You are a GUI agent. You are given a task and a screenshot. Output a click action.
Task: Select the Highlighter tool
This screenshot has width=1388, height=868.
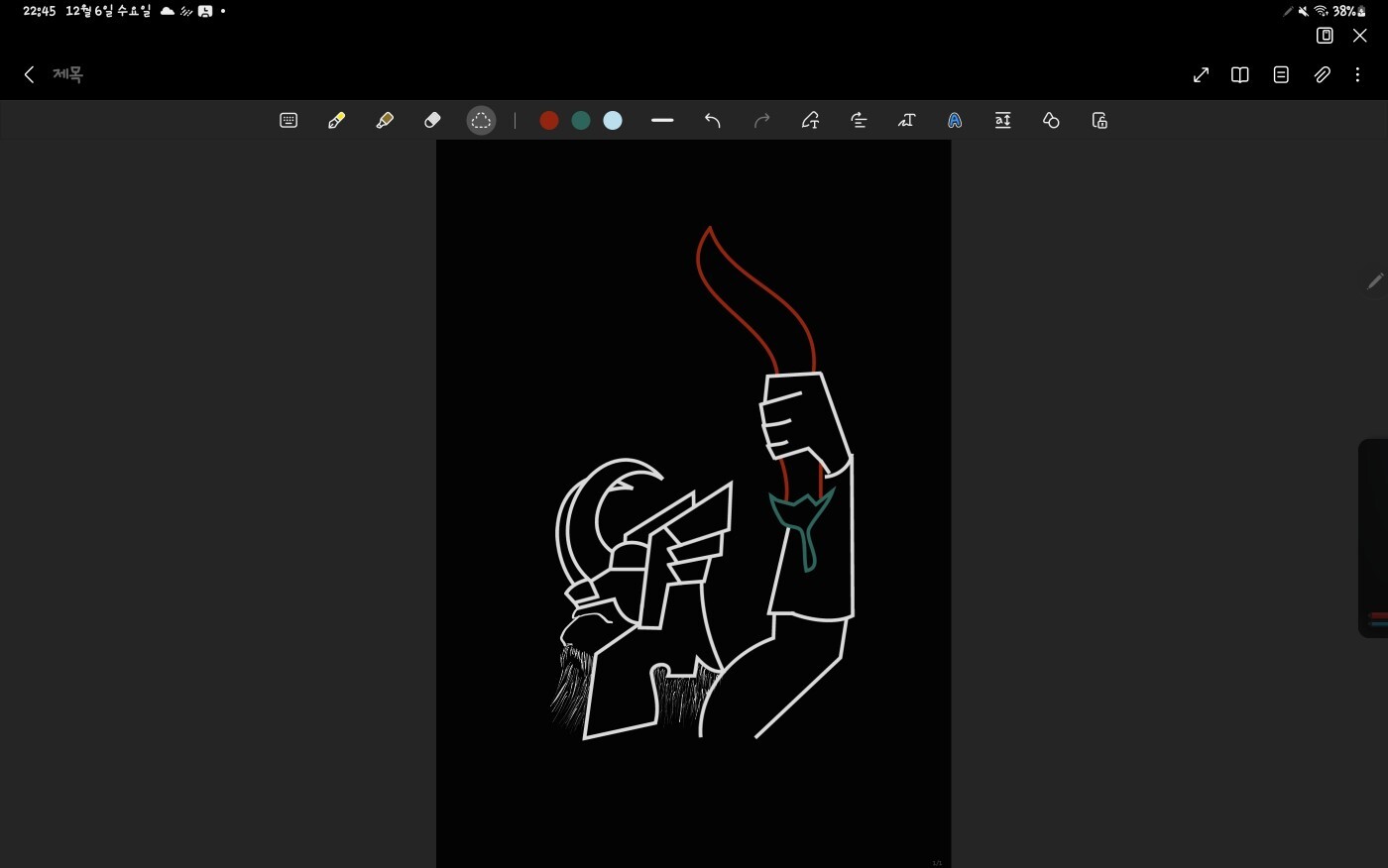[385, 121]
